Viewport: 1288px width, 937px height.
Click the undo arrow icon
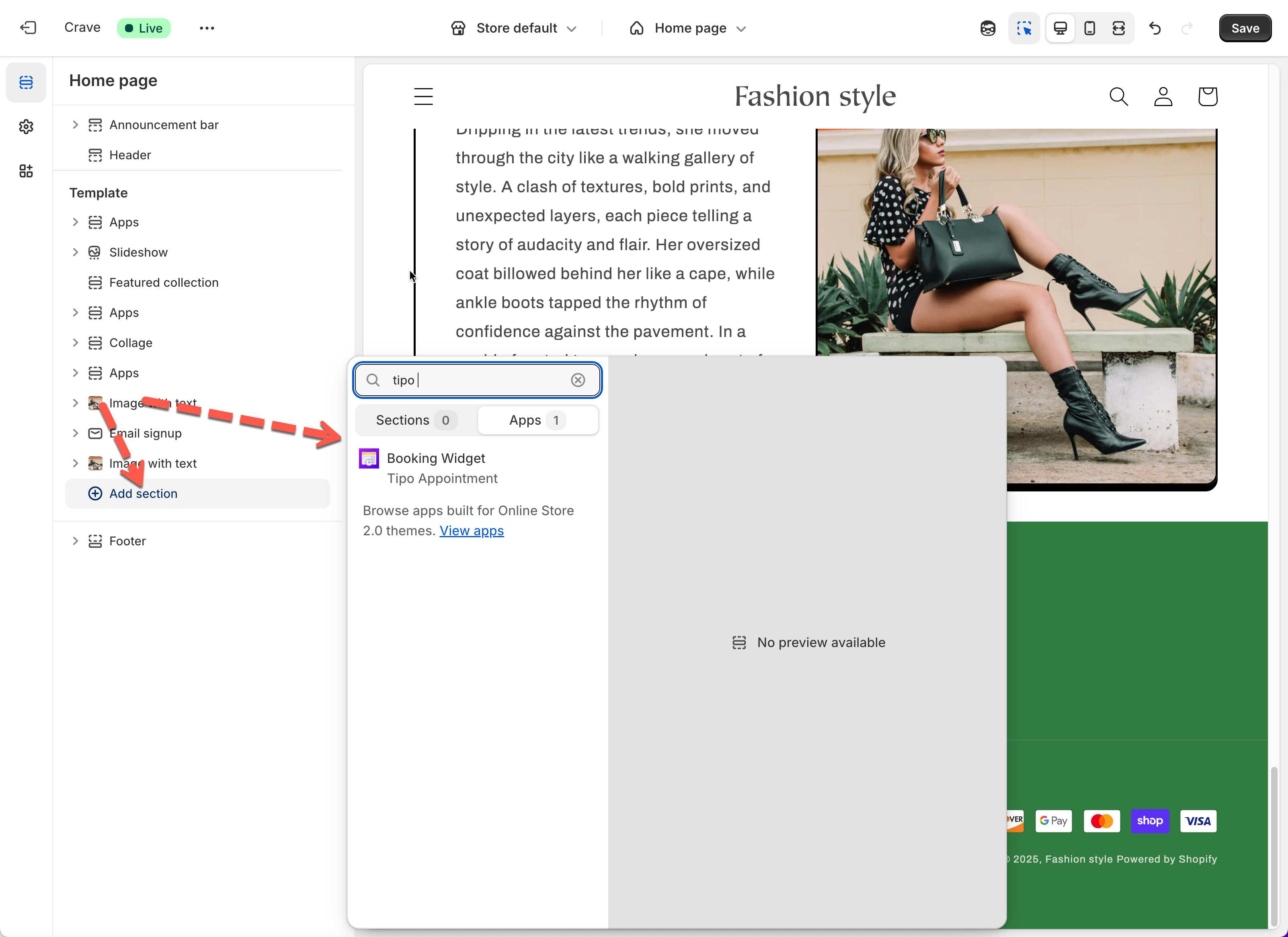click(1155, 28)
